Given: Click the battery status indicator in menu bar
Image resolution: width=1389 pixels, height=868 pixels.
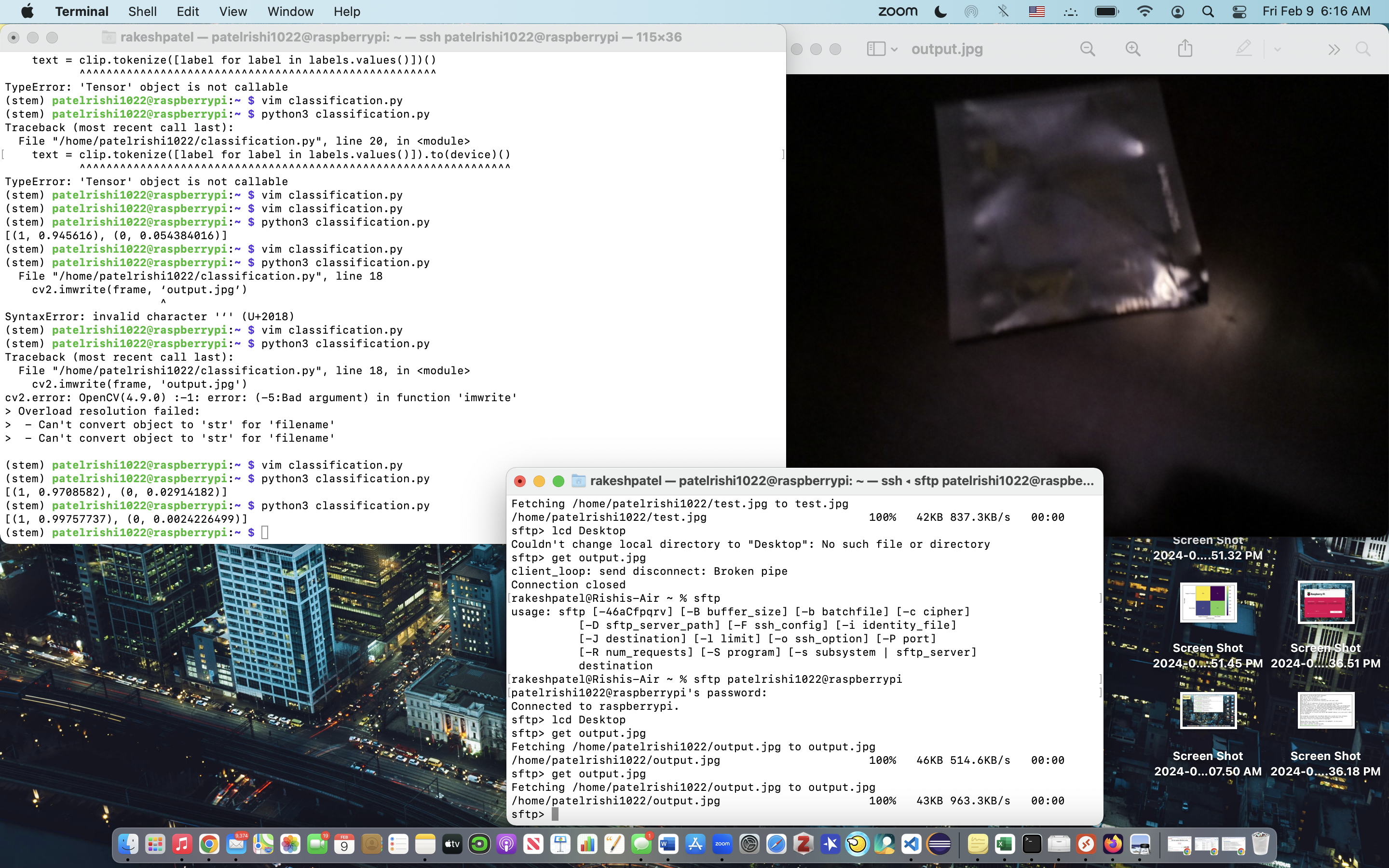Looking at the screenshot, I should pyautogui.click(x=1106, y=12).
